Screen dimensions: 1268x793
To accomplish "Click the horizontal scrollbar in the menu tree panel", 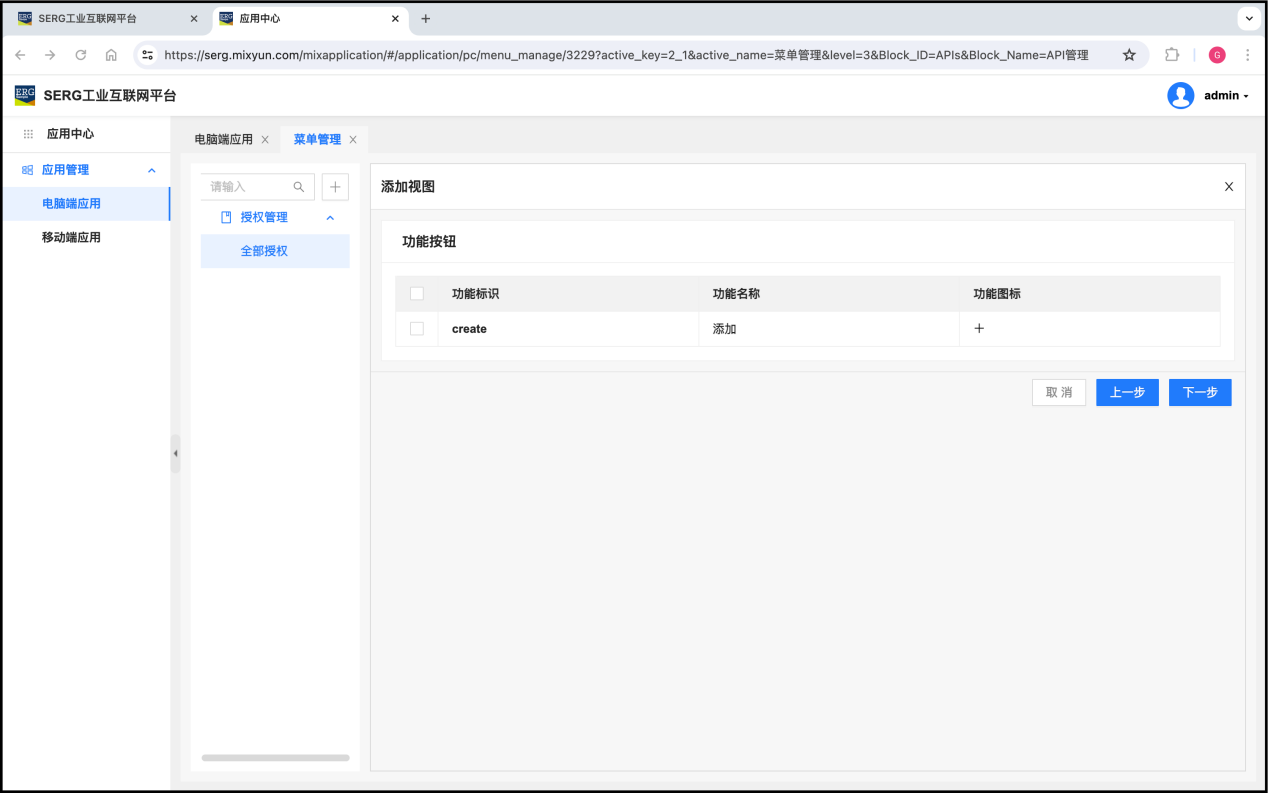I will point(275,758).
